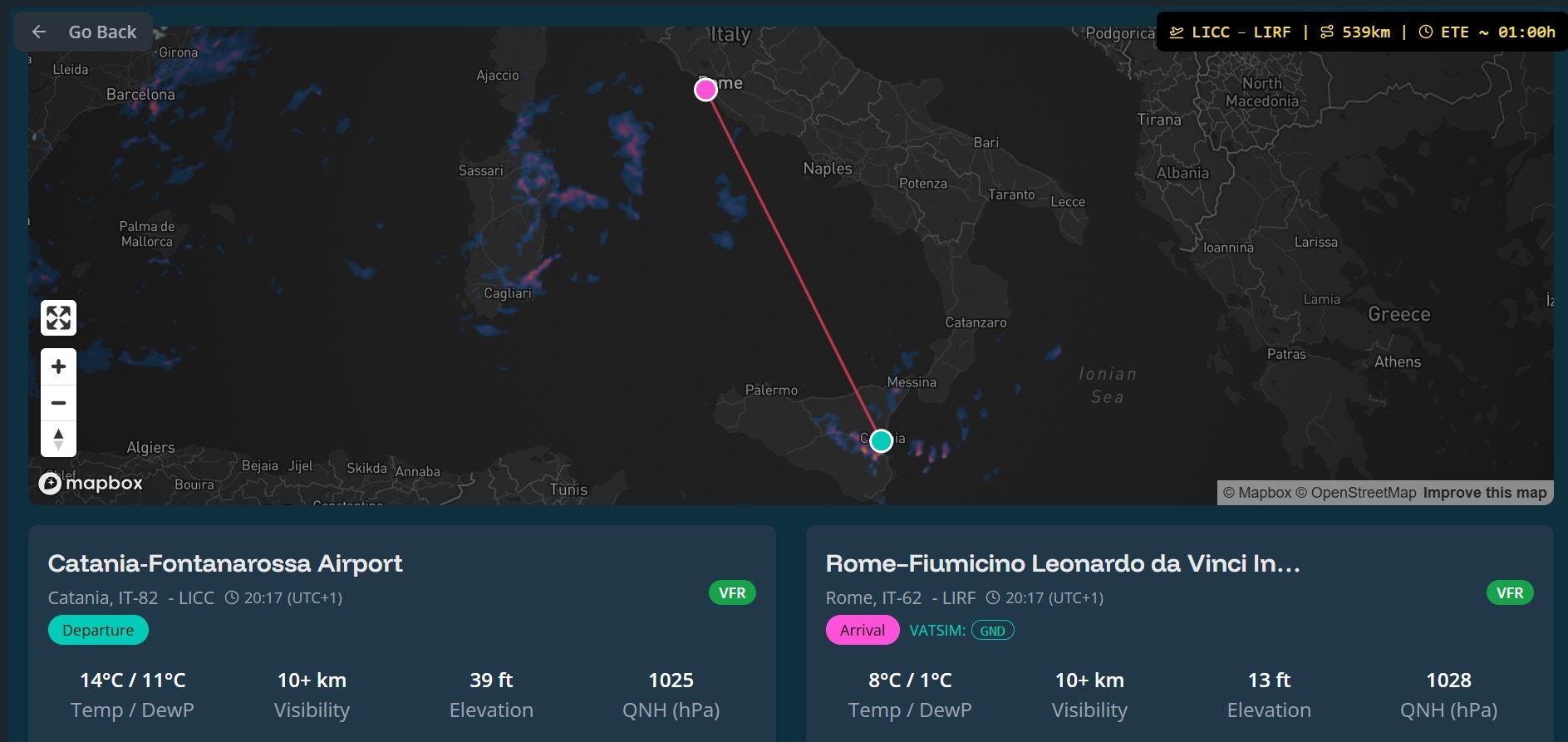
Task: Toggle fullscreen map view
Action: (58, 317)
